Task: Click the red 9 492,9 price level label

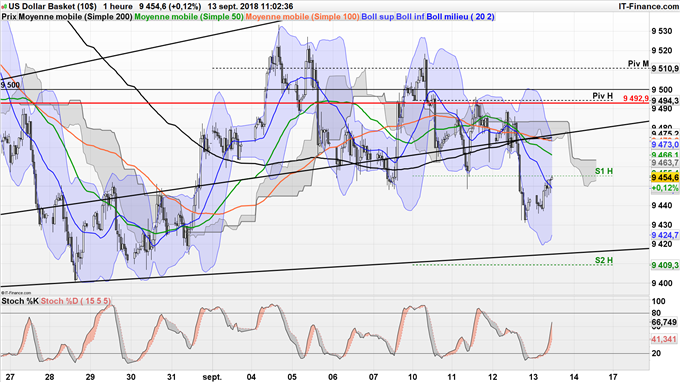Action: tap(636, 98)
